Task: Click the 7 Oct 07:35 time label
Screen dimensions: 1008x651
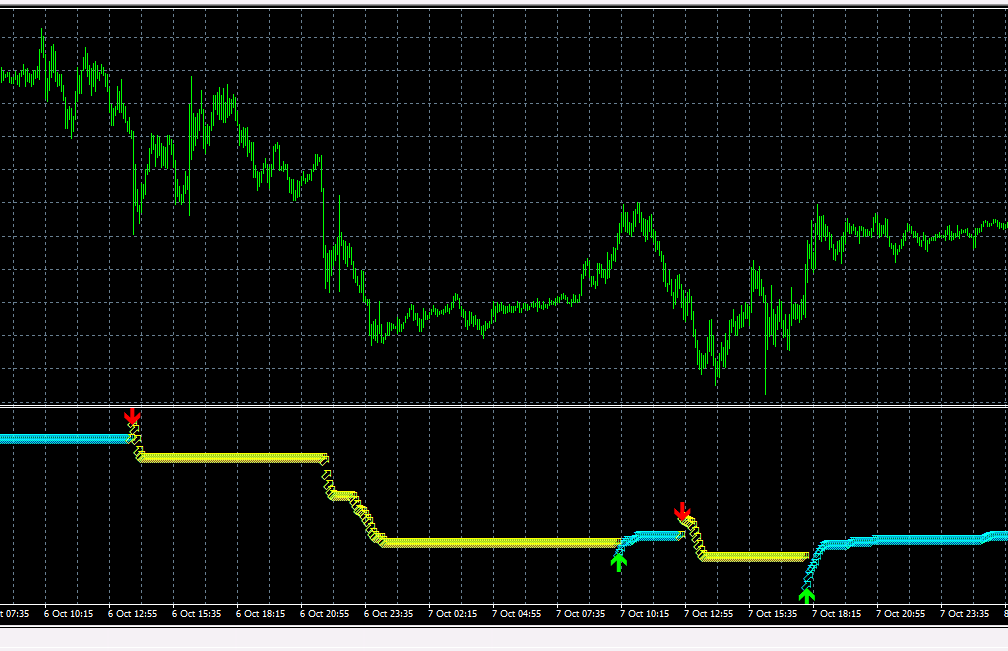Action: [x=582, y=614]
